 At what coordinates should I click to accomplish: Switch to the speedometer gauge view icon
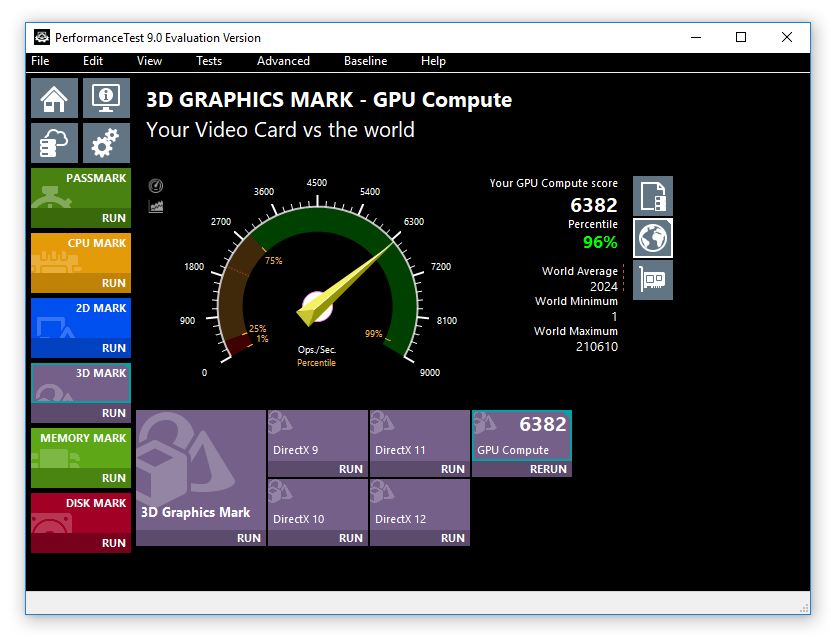[x=156, y=186]
